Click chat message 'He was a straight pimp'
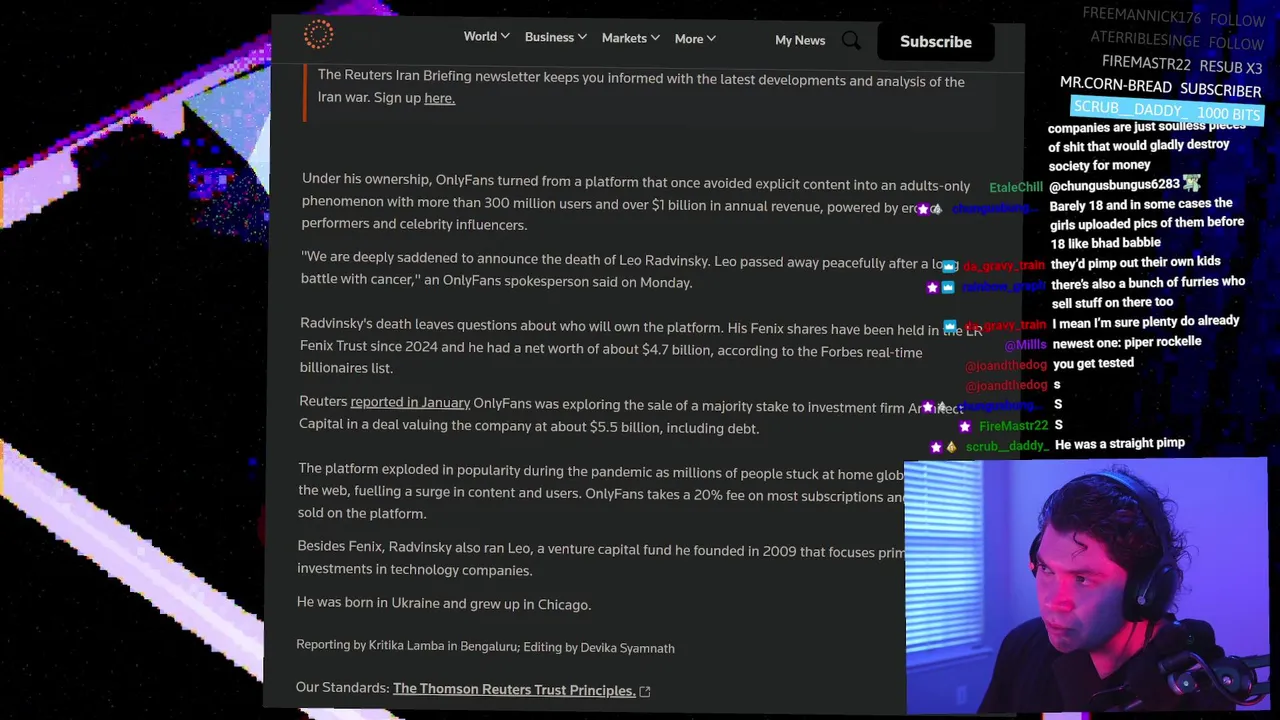Screen dimensions: 1280x720 1119,443
